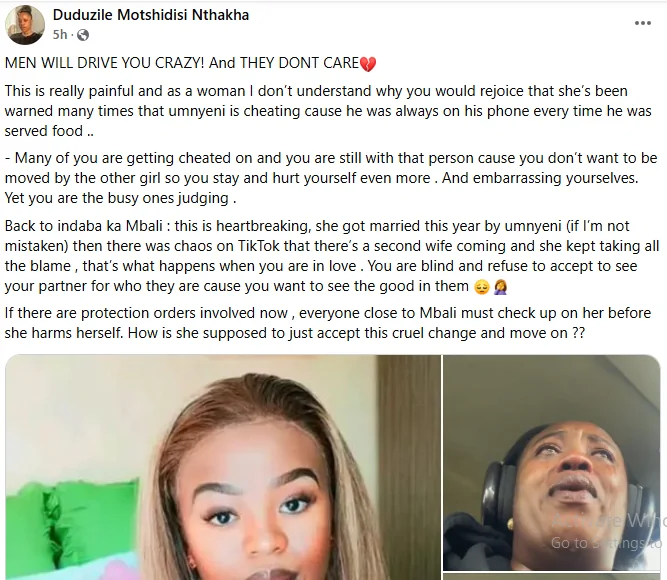Screen dimensions: 667x580
Task: Click the pensive face emoji
Action: [x=482, y=288]
